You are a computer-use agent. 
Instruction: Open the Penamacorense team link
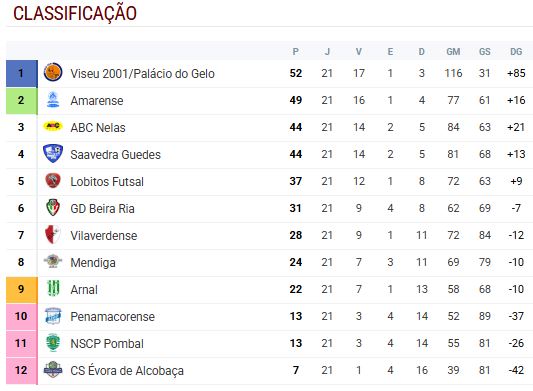(113, 317)
